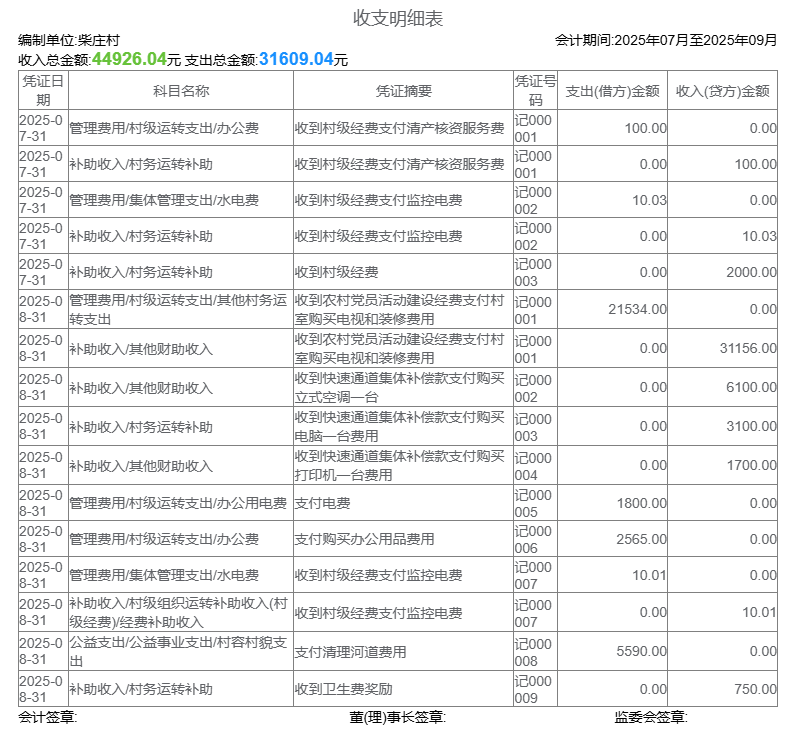Image resolution: width=786 pixels, height=736 pixels.
Task: Click the 会计签章 label
Action: [48, 717]
